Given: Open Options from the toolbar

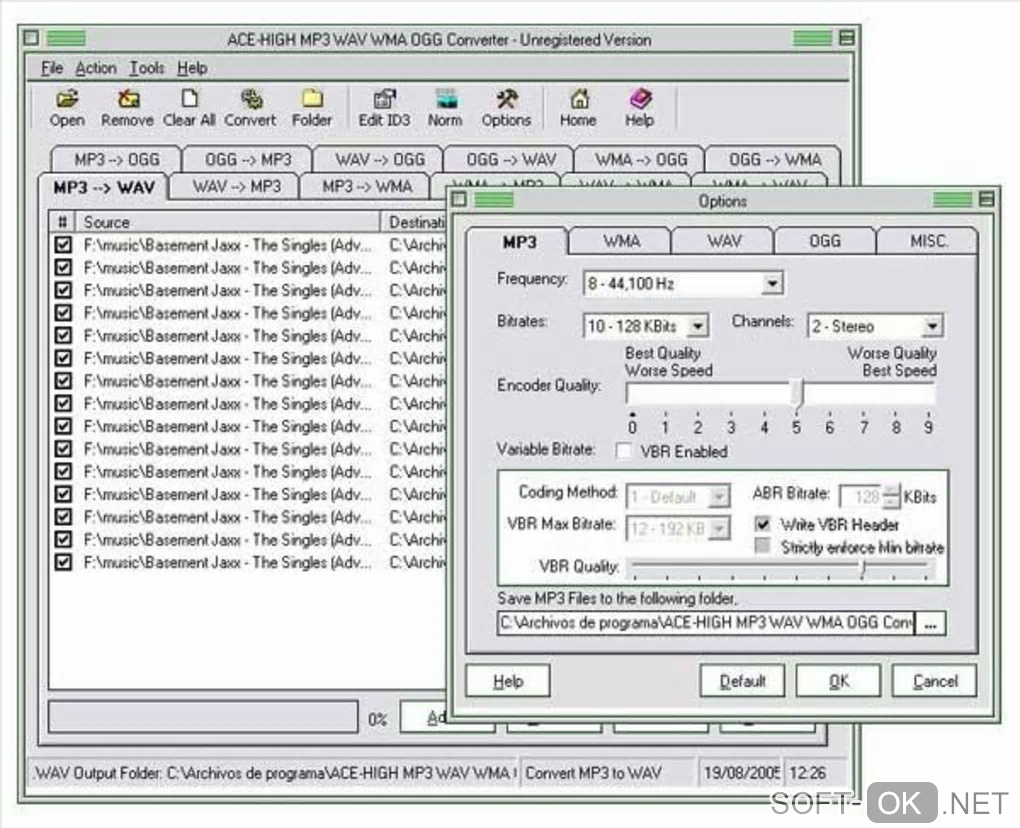Looking at the screenshot, I should tap(506, 108).
